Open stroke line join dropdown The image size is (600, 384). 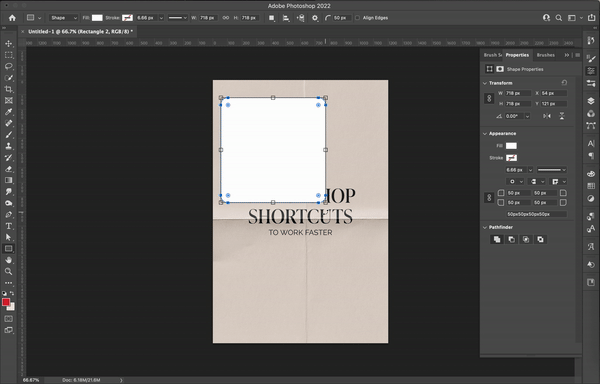[558, 181]
